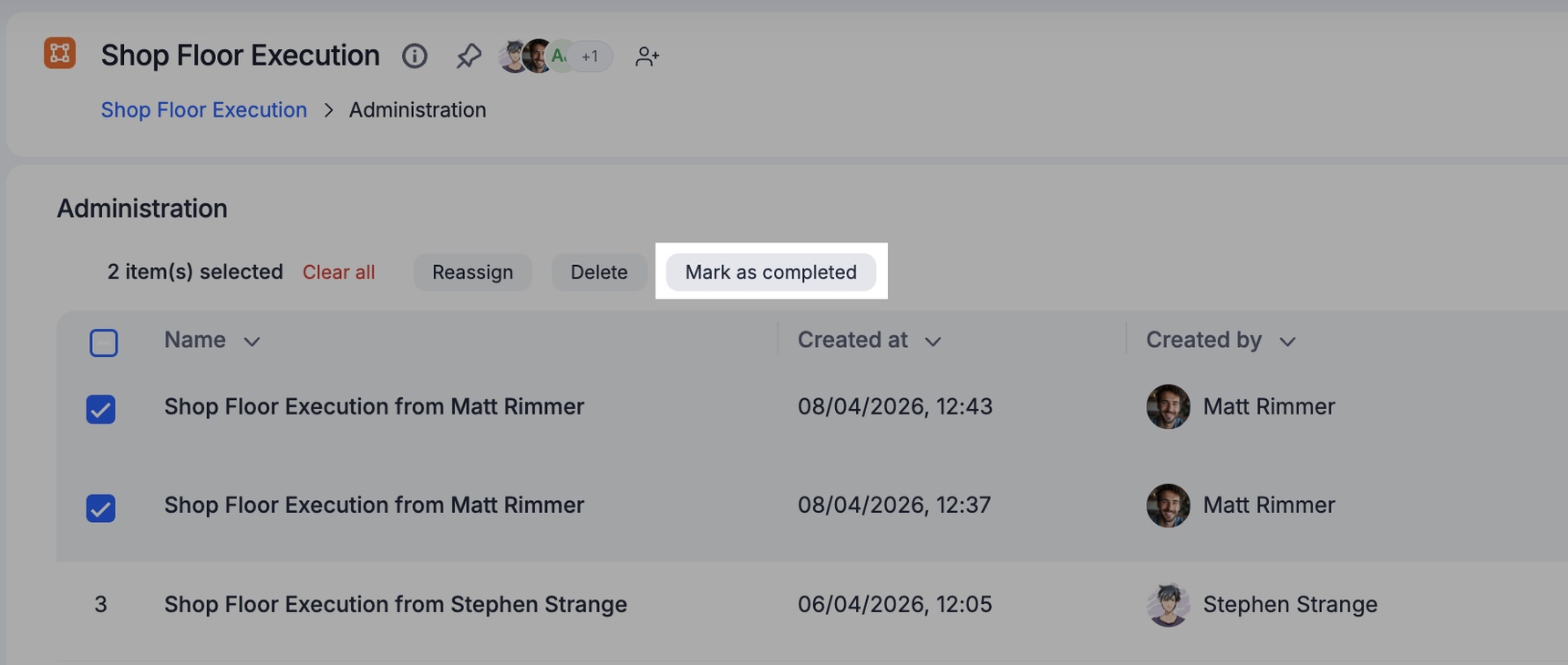
Task: Click Matt Rimmer's avatar in the 12:37 row
Action: (1168, 506)
